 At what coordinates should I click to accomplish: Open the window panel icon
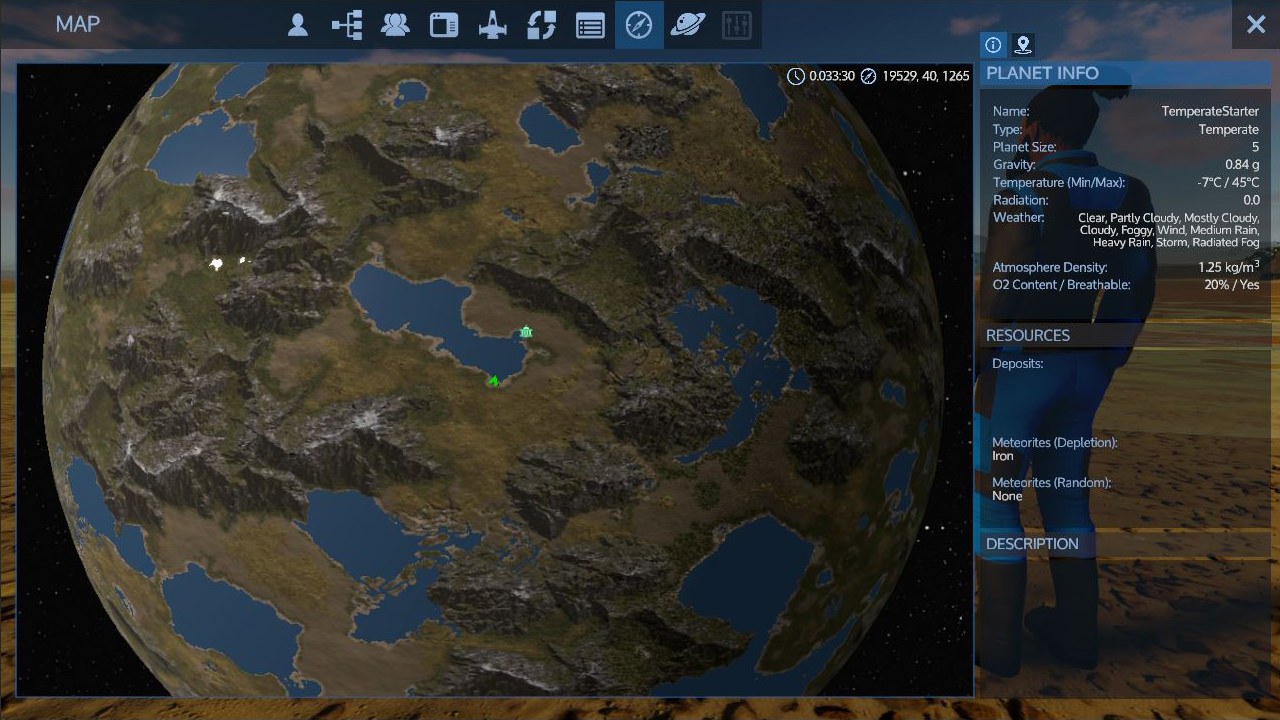[x=444, y=25]
